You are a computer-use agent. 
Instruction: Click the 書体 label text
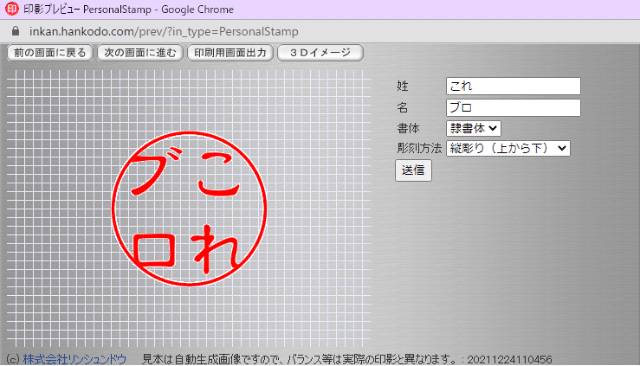[x=408, y=128]
